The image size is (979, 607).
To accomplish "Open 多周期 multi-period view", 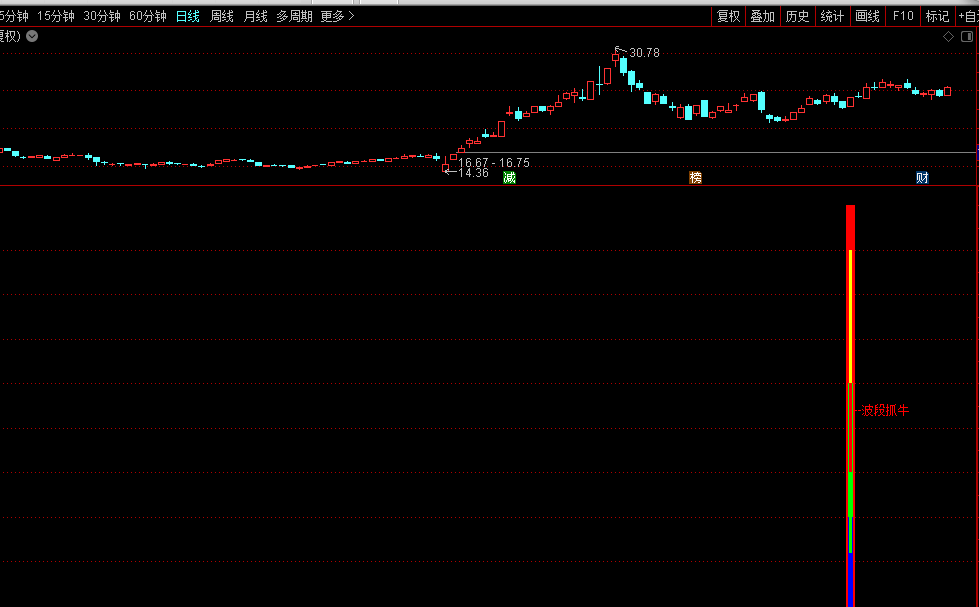I will tap(294, 16).
